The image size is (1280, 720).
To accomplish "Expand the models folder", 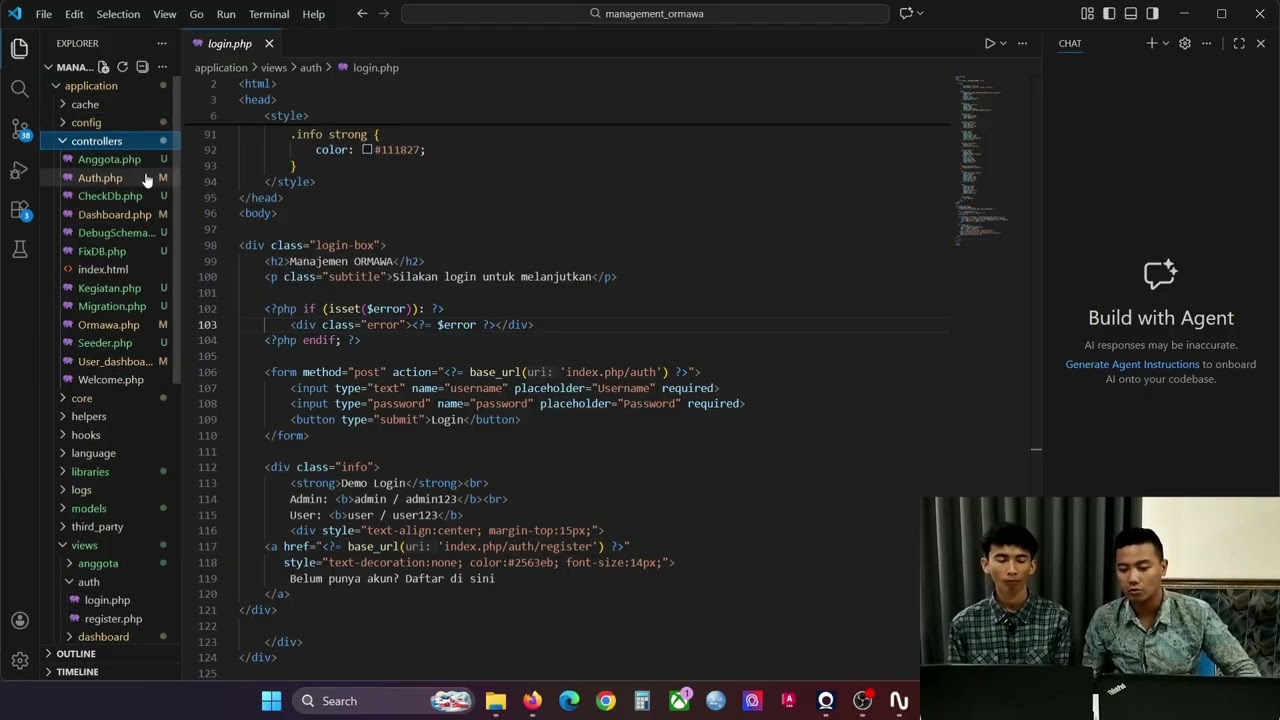I will click(110, 508).
